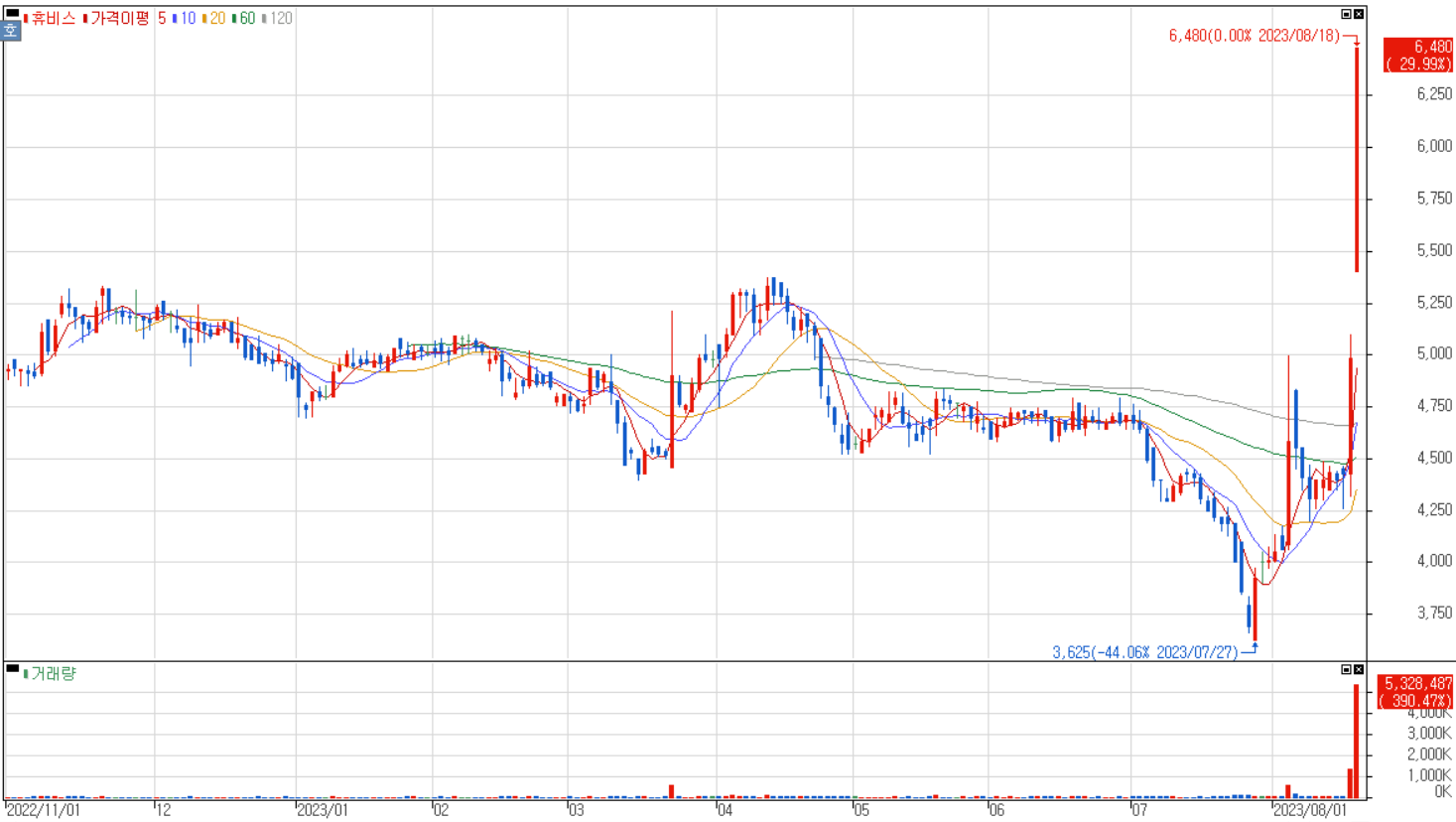Screen dimensions: 1456x822
Task: Click the low label 3,625 (-44.06% 2023/07/27)
Action: click(1145, 652)
